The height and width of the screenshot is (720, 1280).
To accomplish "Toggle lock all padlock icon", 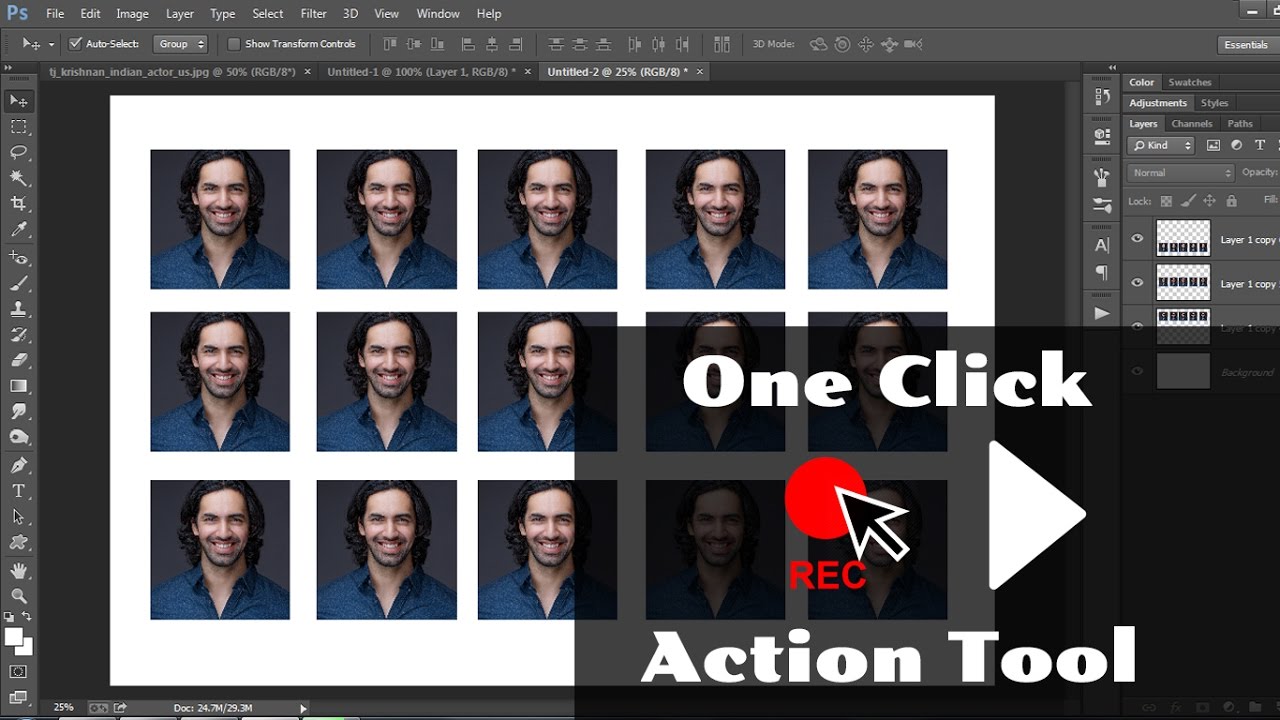I will pos(1230,201).
